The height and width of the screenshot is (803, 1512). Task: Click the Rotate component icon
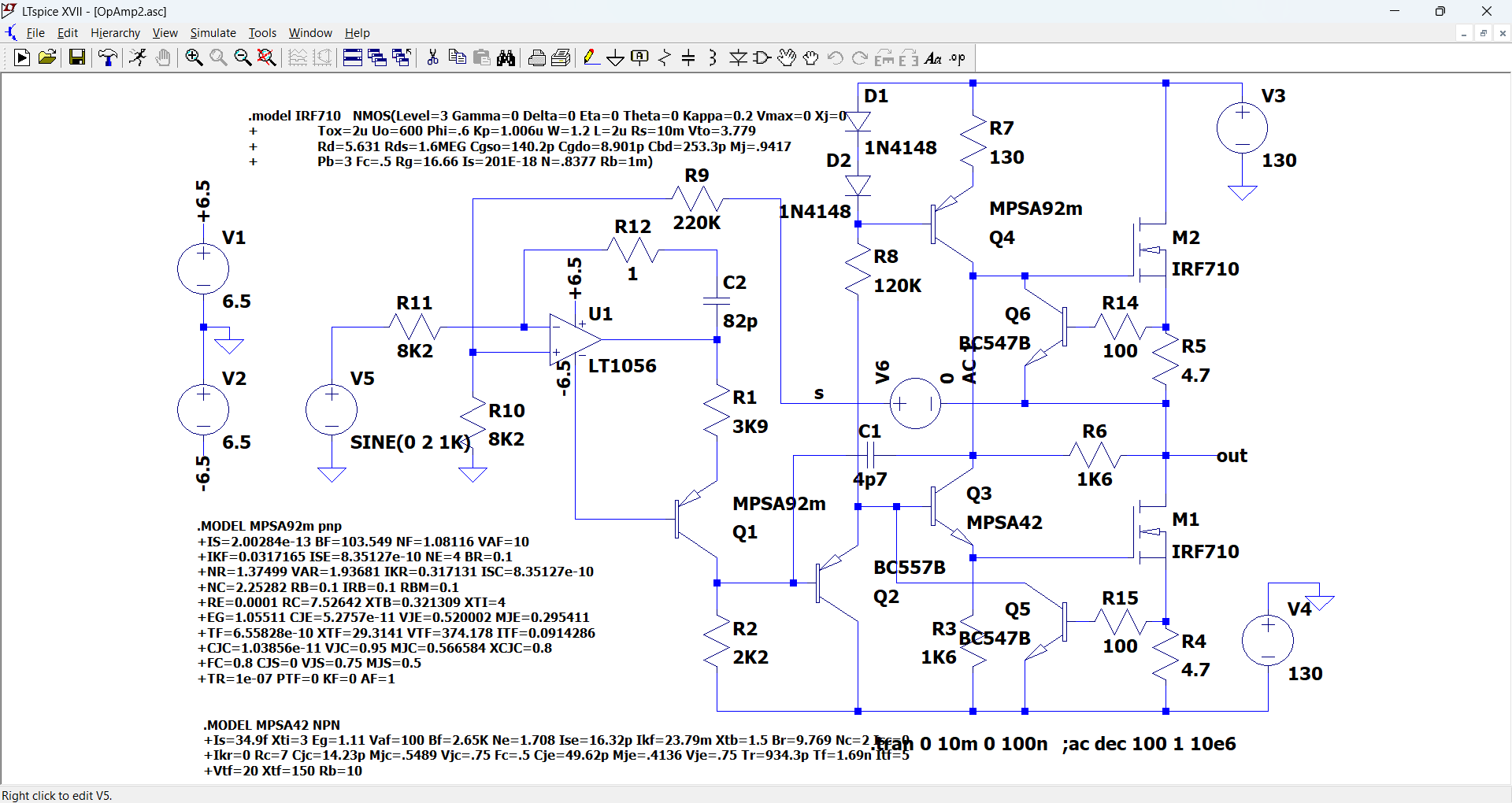pos(884,57)
